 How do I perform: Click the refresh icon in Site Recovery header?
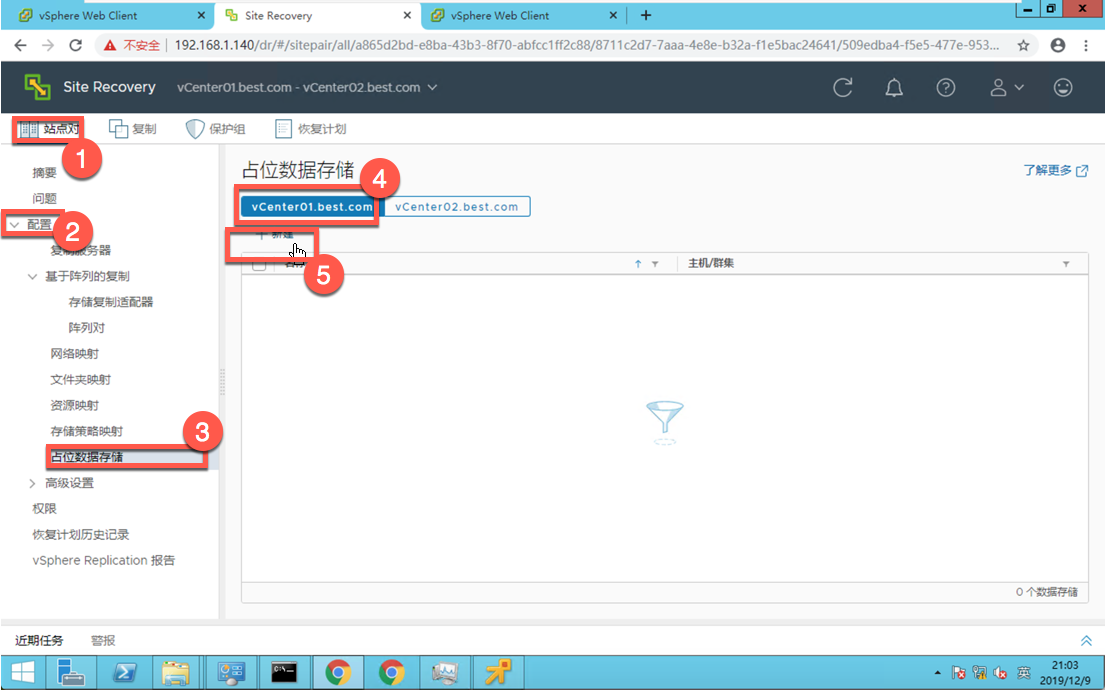[843, 87]
